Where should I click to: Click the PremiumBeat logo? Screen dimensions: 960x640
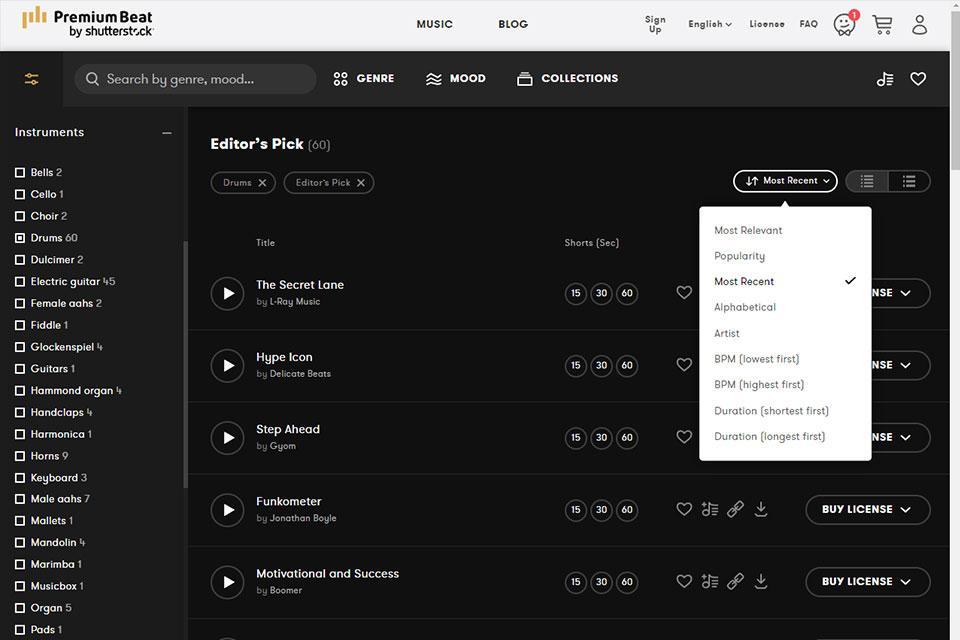pos(87,23)
